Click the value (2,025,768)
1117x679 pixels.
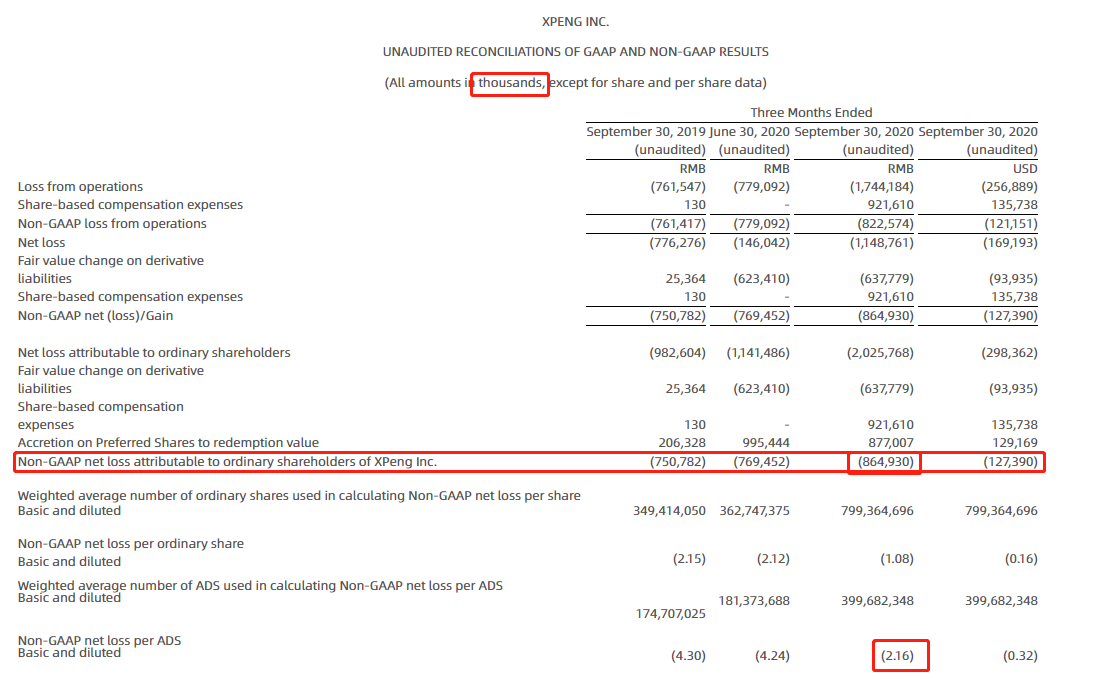tap(880, 353)
